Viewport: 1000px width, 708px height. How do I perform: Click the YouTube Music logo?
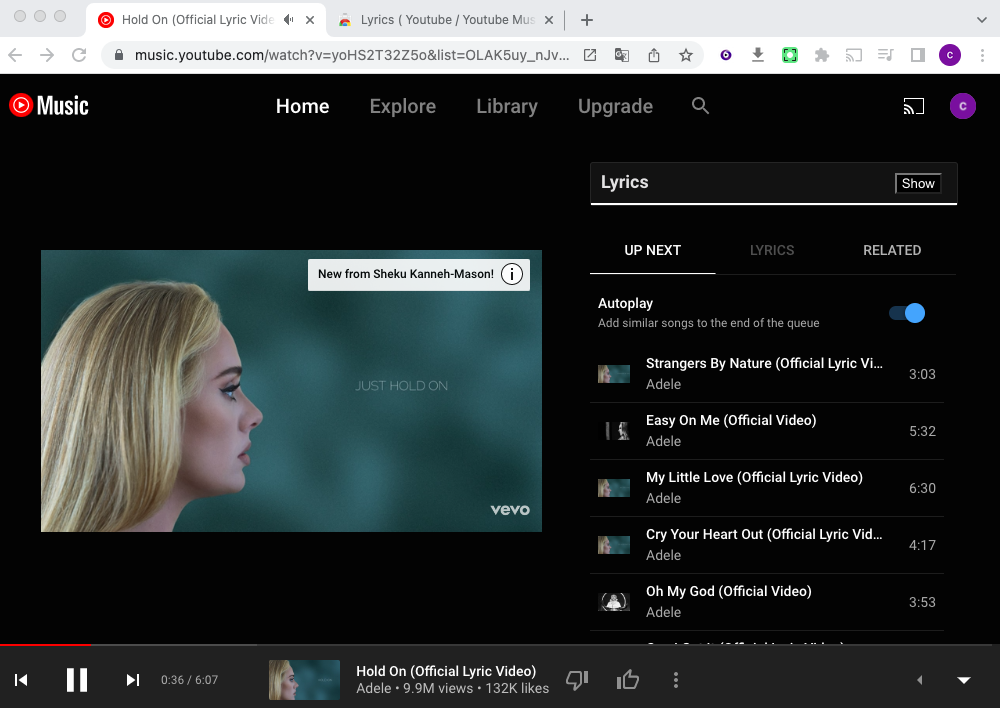point(49,106)
